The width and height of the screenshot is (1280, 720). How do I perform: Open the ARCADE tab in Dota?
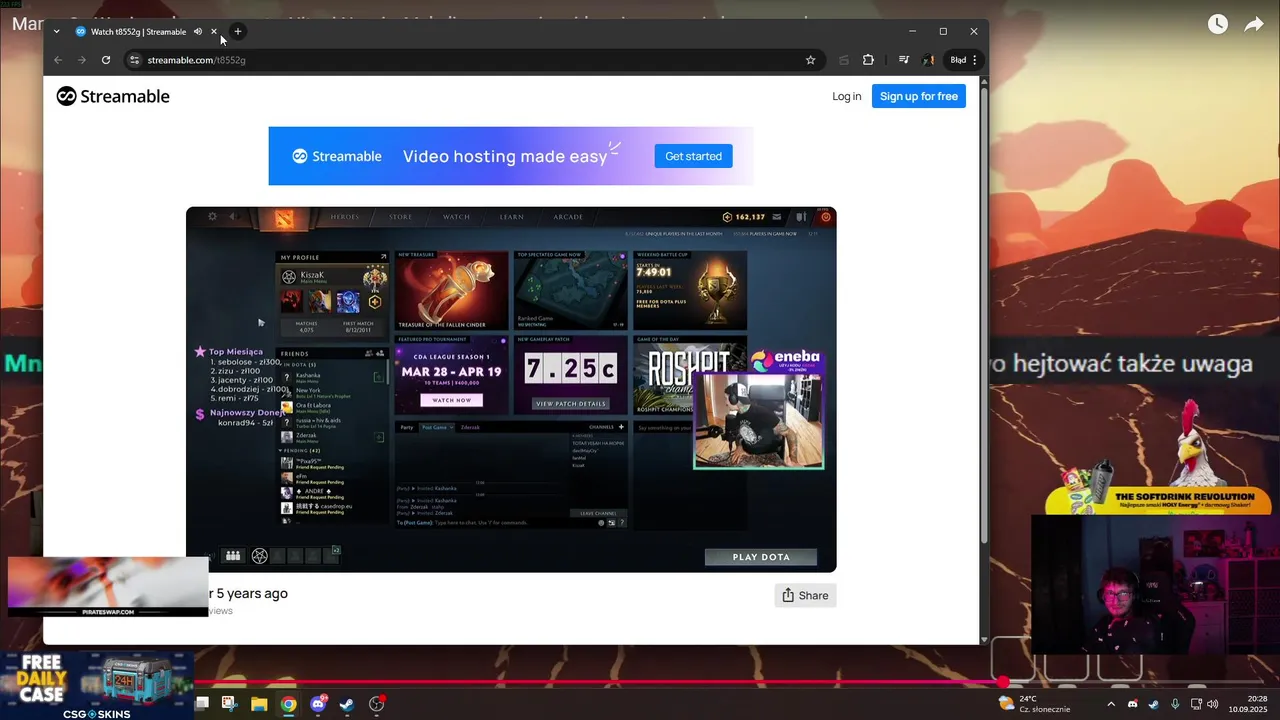[568, 216]
